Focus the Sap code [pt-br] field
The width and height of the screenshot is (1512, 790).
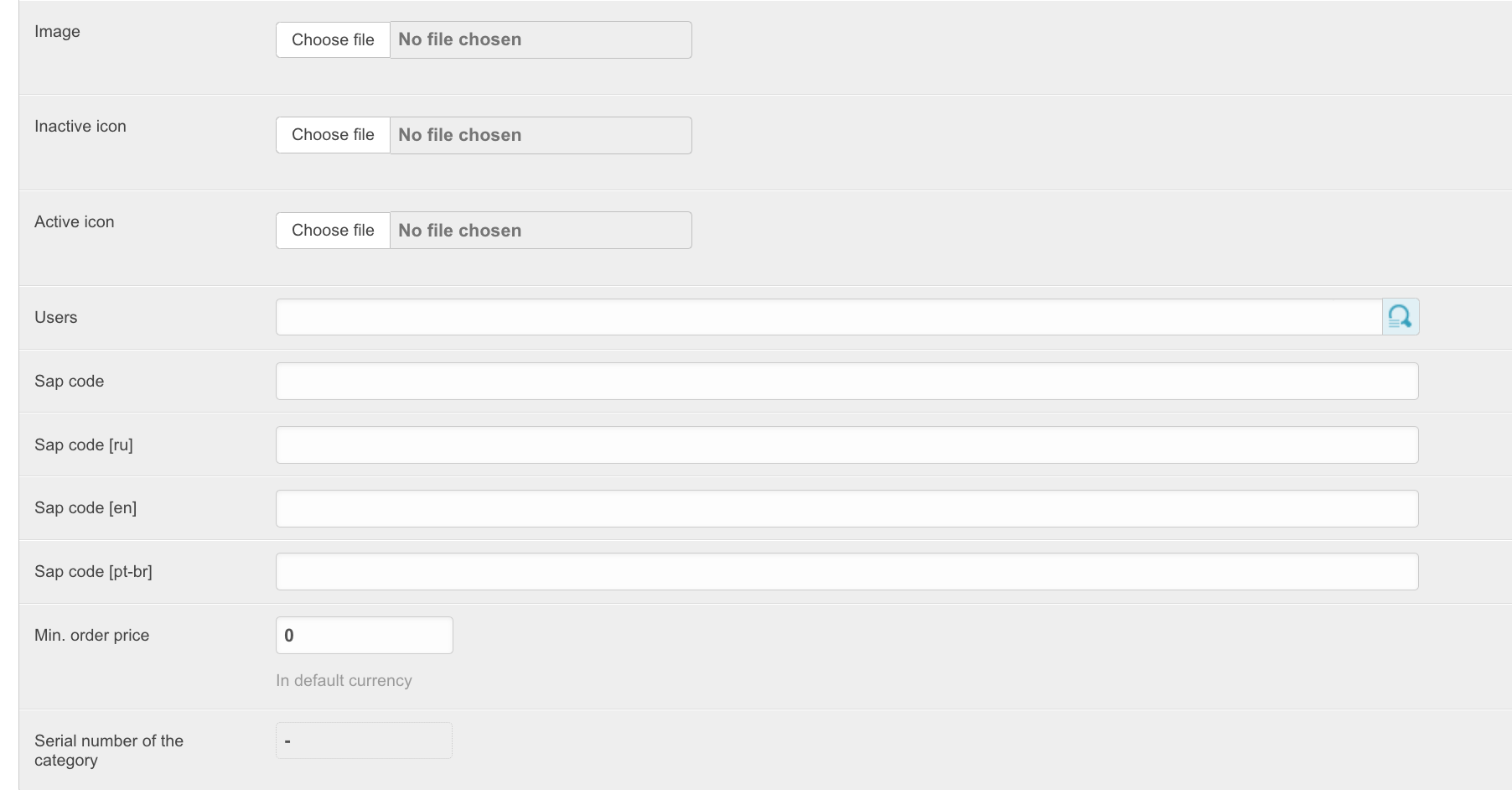click(x=847, y=572)
